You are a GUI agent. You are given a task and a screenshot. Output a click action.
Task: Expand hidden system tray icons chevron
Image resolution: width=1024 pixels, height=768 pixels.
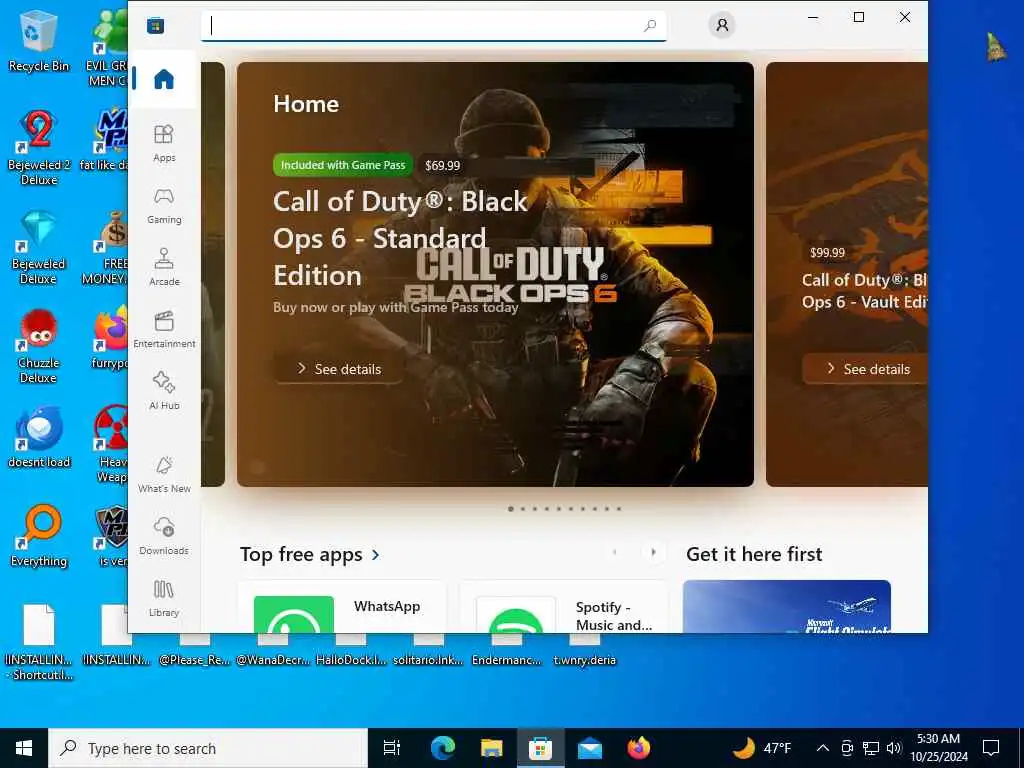pos(823,748)
